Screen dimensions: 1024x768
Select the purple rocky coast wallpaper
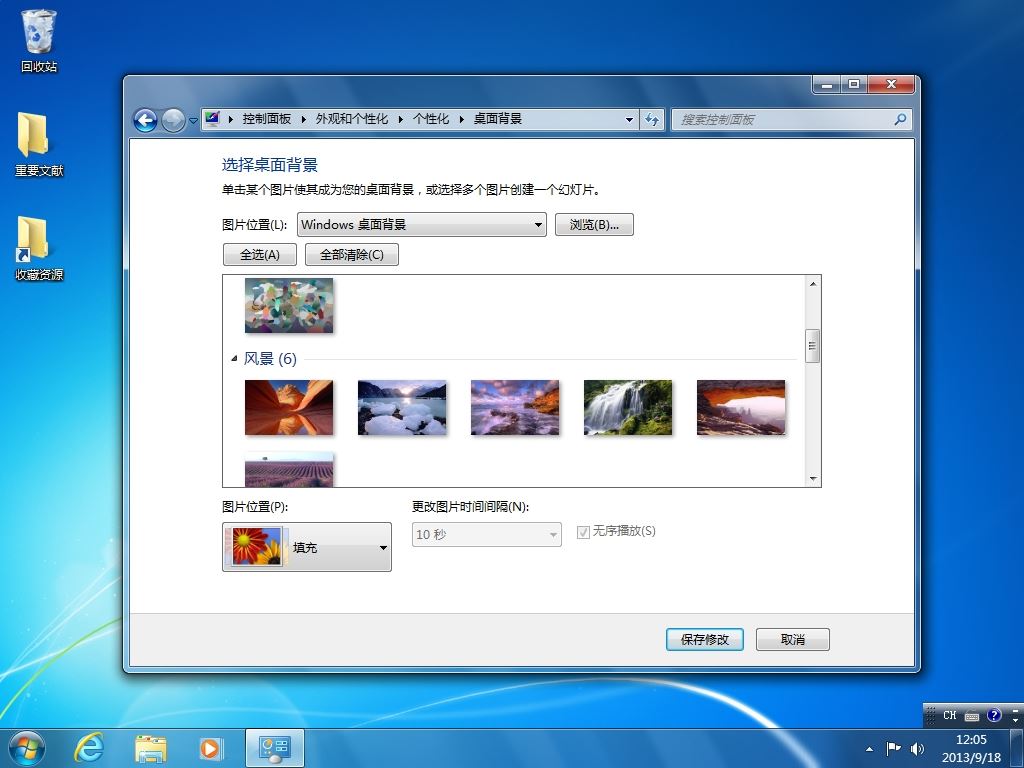tap(515, 408)
